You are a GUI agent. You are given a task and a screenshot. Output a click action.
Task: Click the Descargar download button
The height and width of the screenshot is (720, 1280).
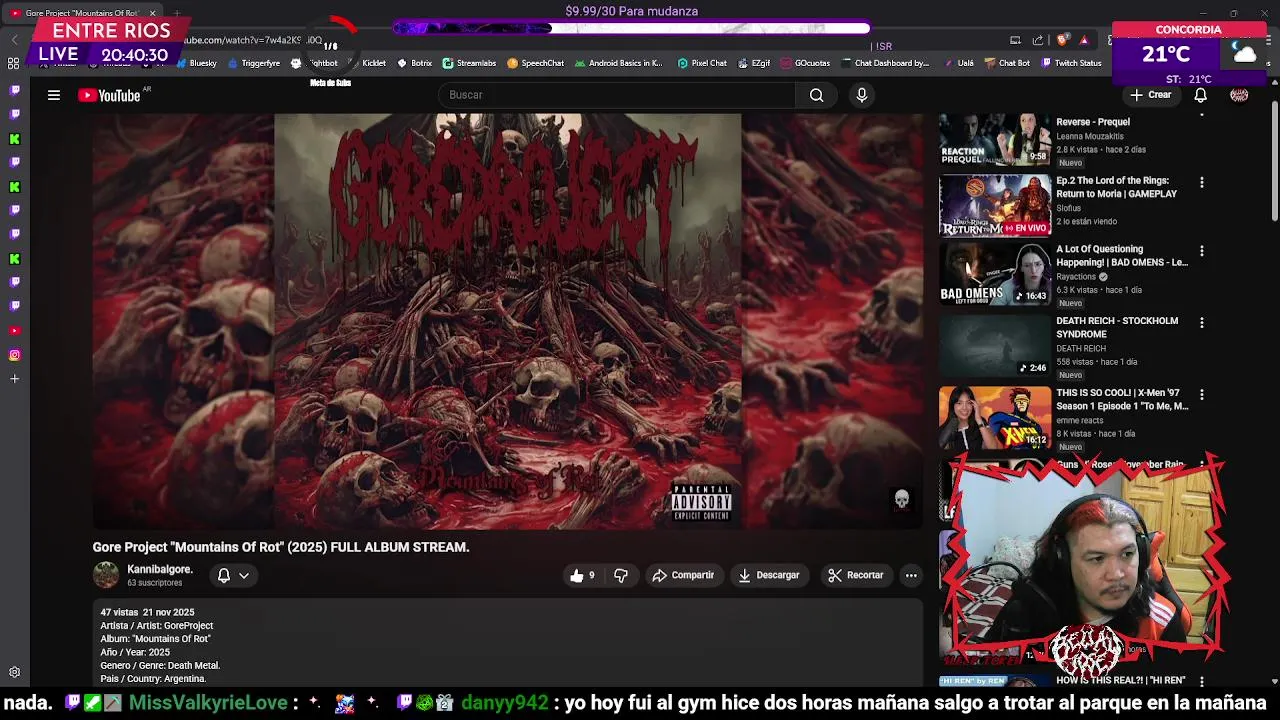769,575
